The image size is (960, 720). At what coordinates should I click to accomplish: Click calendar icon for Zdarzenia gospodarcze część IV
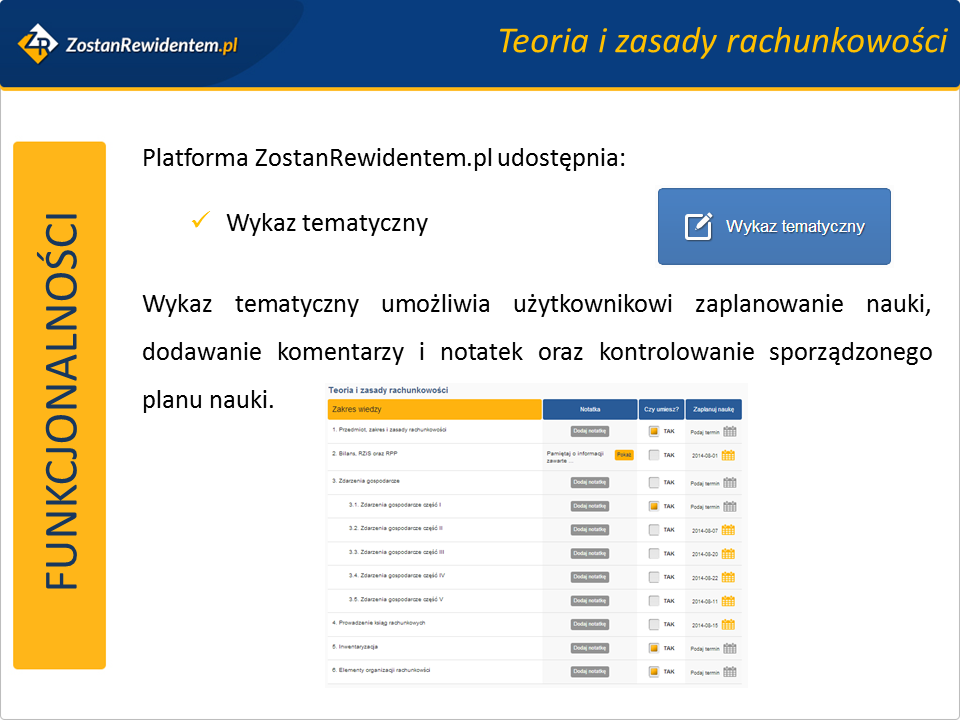click(729, 577)
